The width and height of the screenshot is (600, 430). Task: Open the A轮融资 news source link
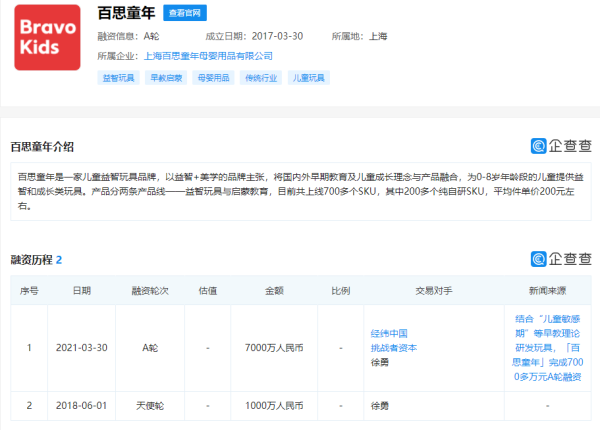(548, 348)
